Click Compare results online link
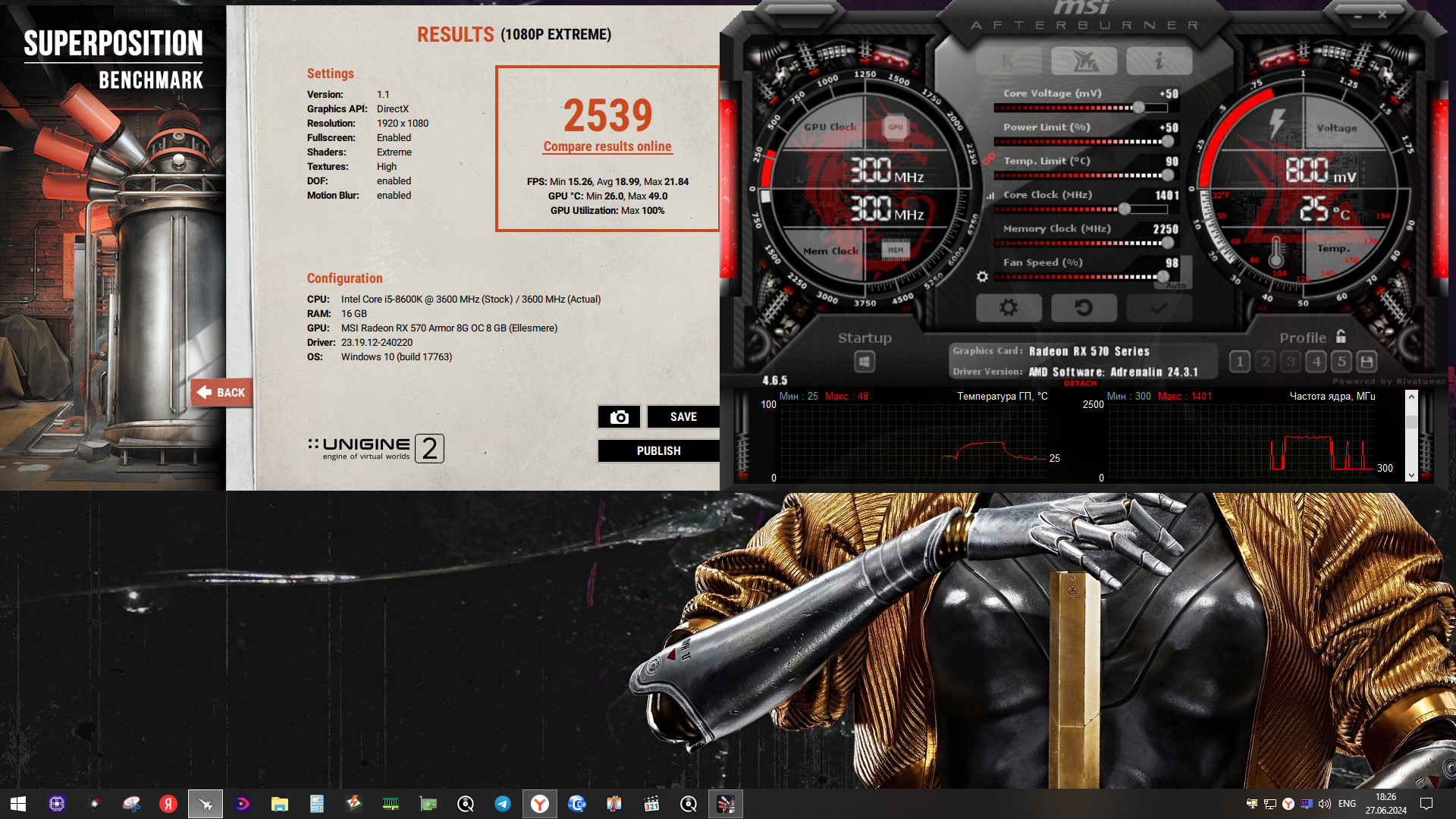Viewport: 1456px width, 819px height. click(x=607, y=146)
